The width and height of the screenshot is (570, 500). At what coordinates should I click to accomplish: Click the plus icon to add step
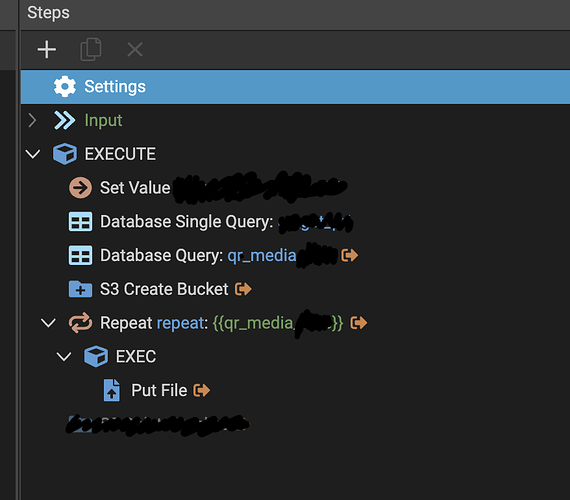(x=47, y=49)
